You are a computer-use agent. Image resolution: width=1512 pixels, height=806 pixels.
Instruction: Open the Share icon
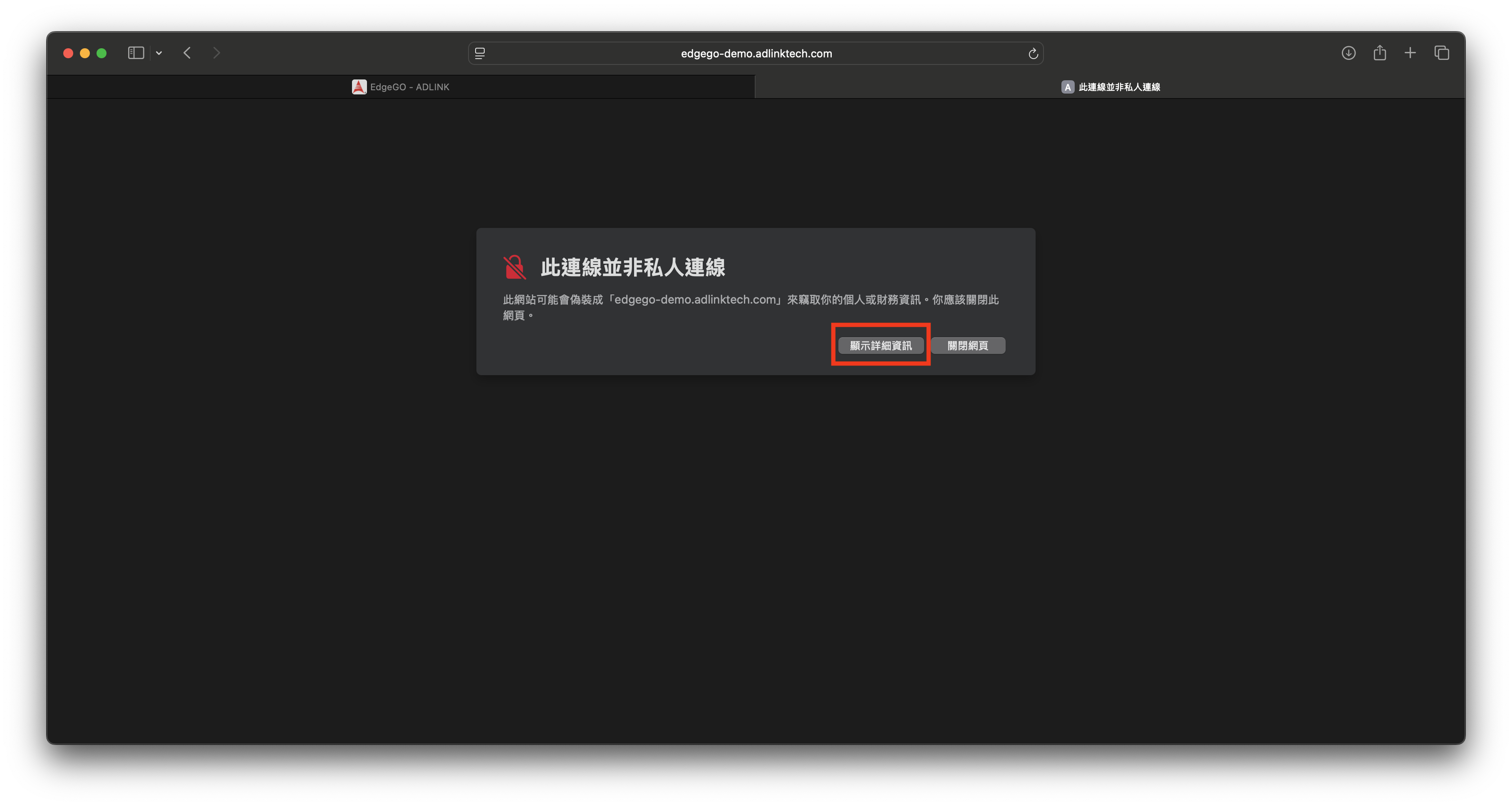point(1379,53)
